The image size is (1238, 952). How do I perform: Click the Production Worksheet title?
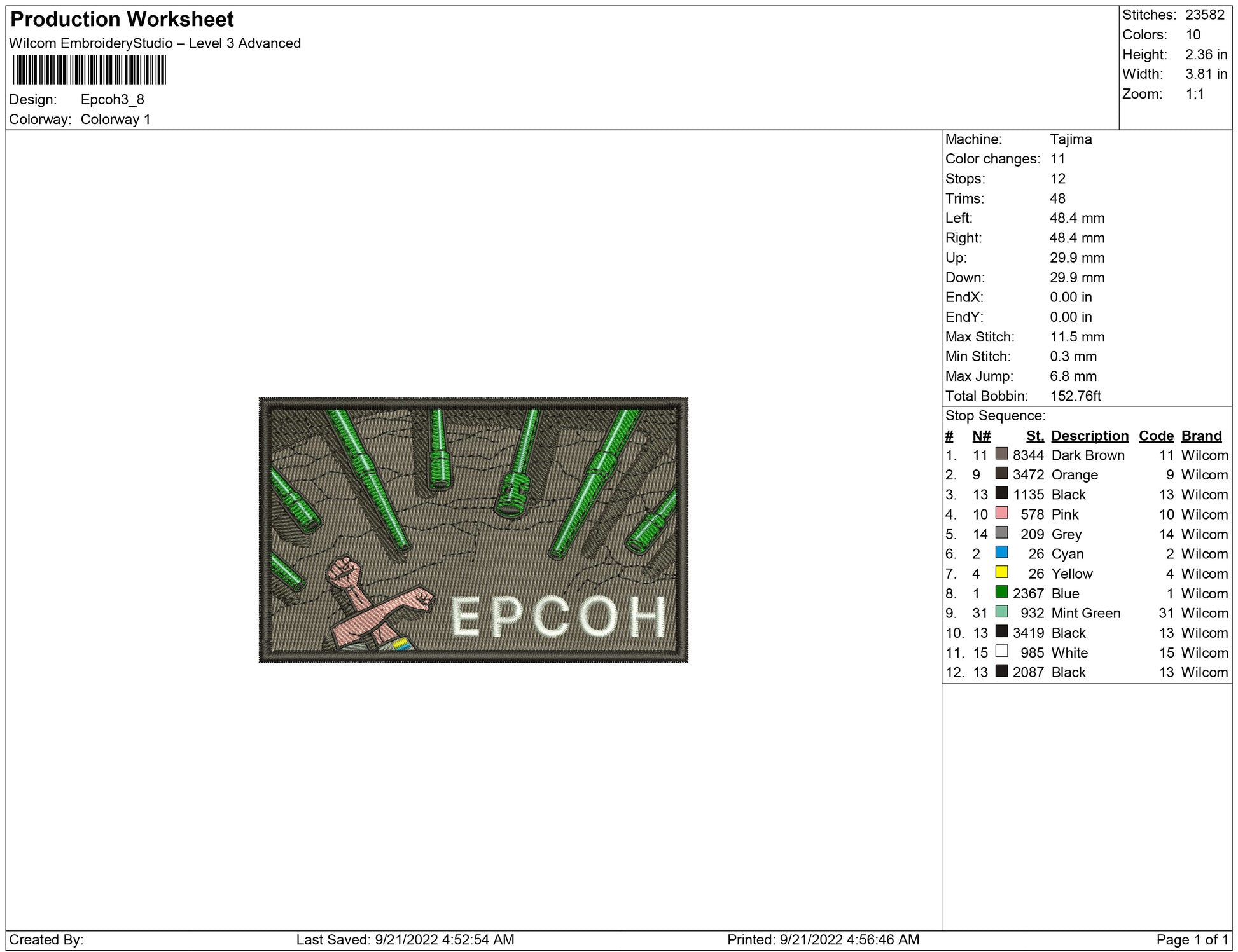[122, 20]
